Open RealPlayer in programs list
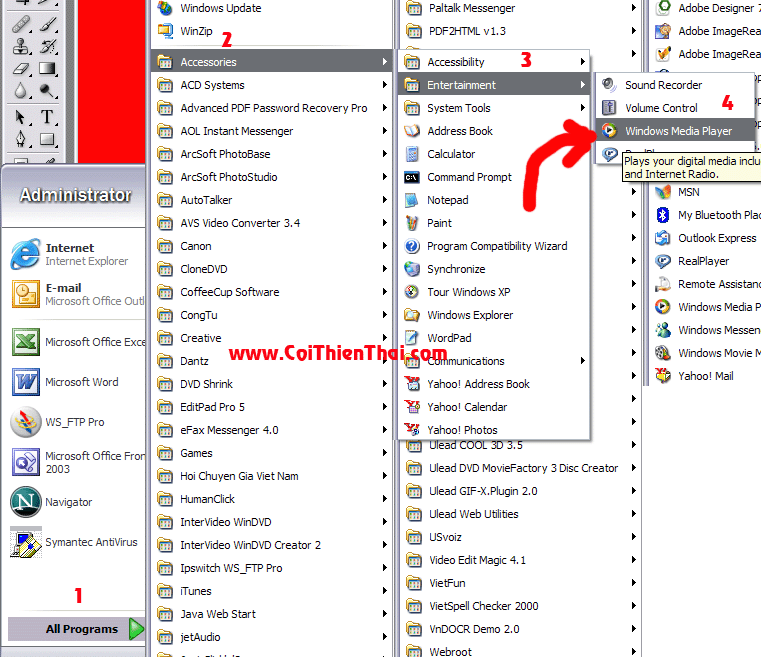This screenshot has height=657, width=761. point(707,261)
